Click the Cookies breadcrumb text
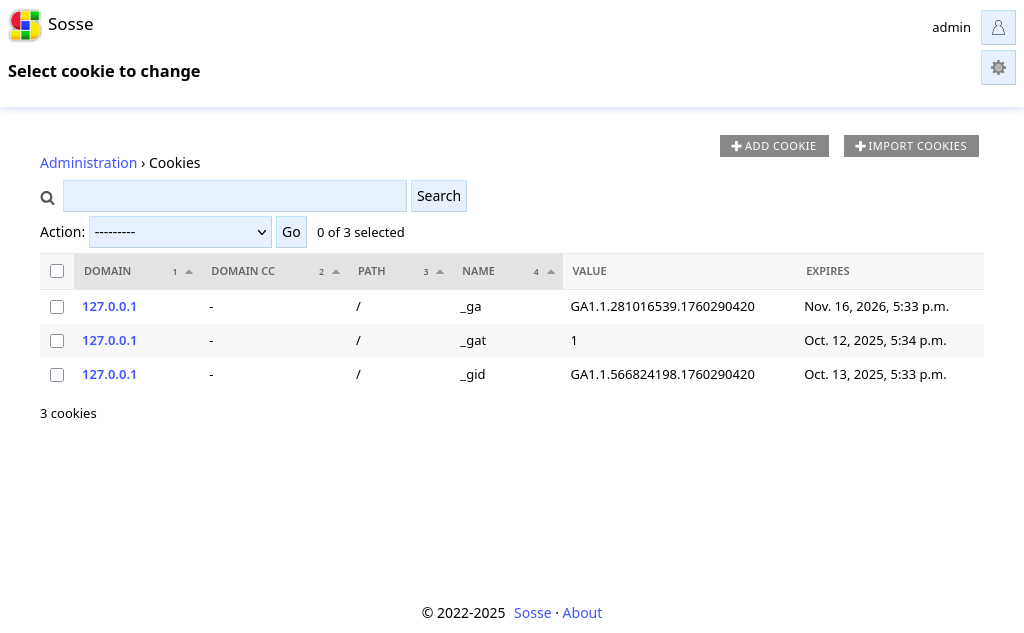The image size is (1024, 633). pyautogui.click(x=174, y=163)
